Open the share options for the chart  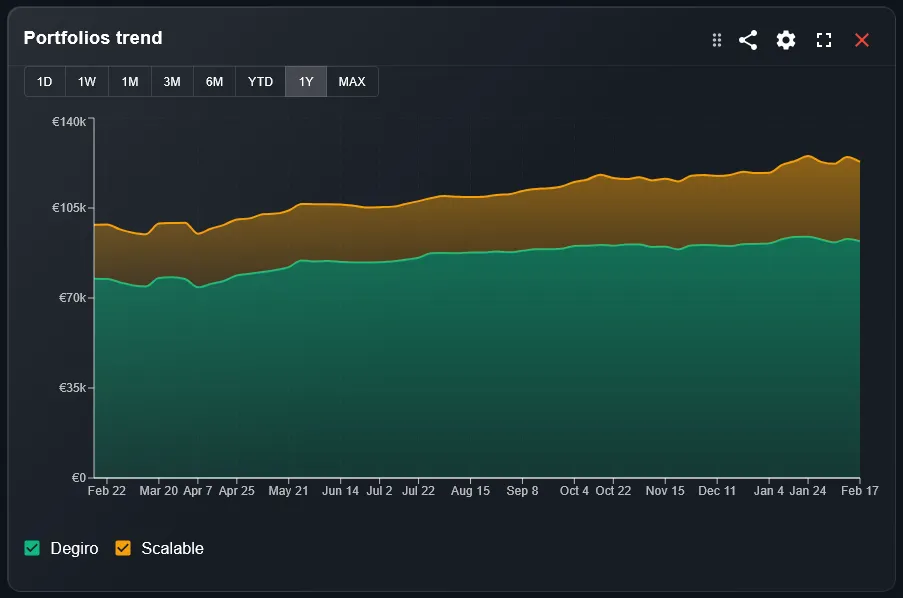(747, 40)
